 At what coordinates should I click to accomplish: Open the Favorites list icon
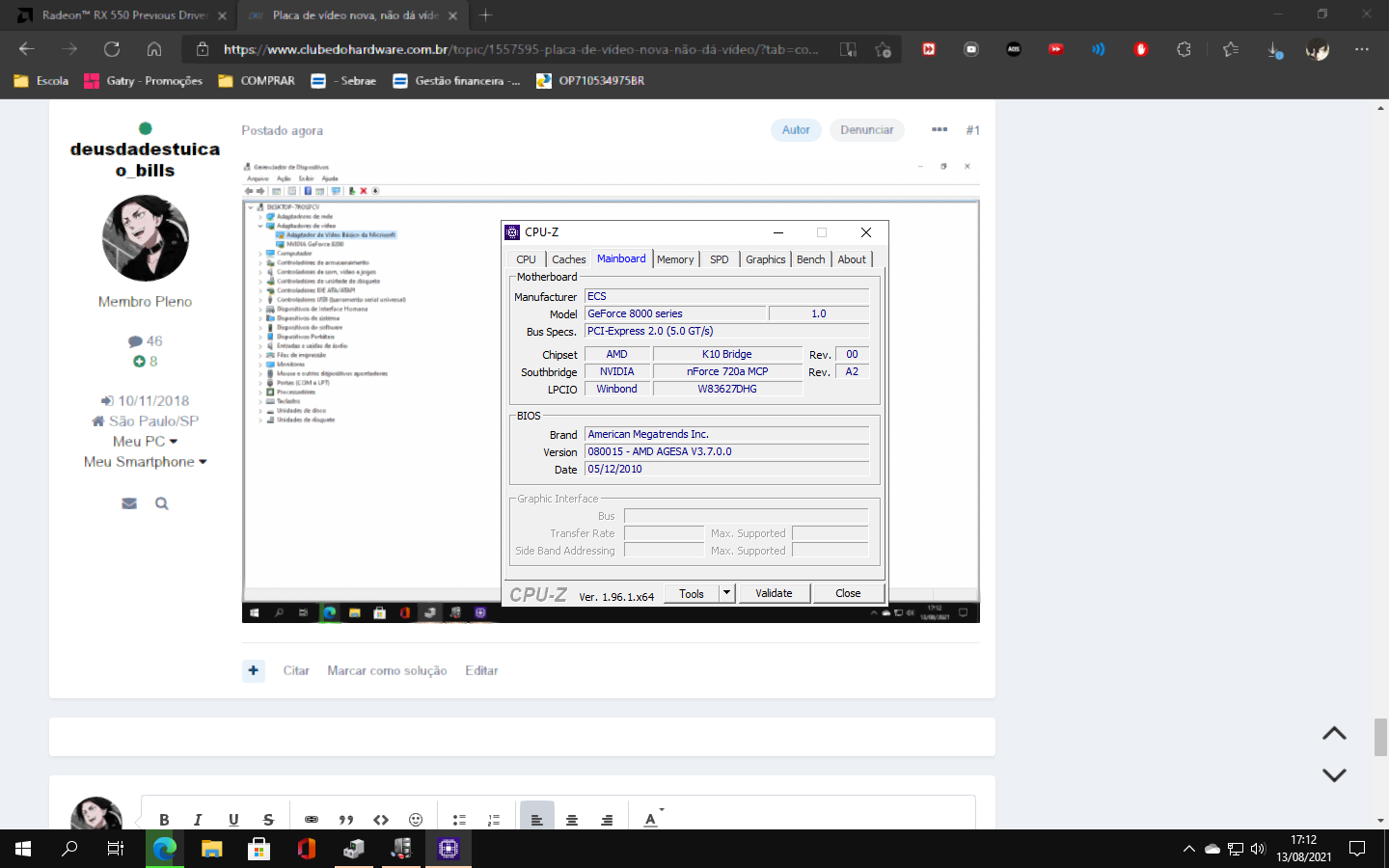tap(1231, 49)
